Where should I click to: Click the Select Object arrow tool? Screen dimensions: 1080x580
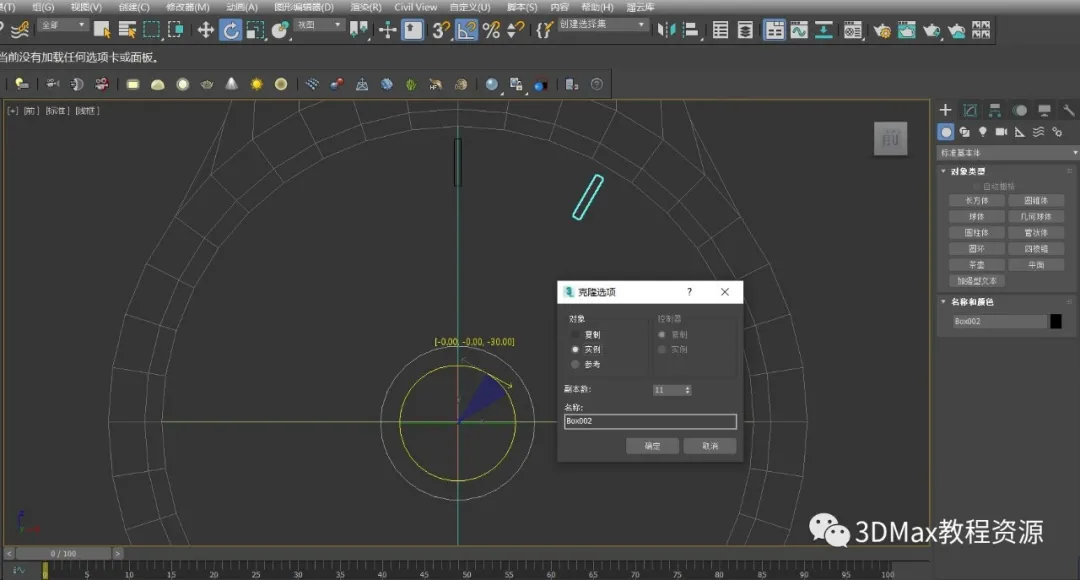click(102, 30)
